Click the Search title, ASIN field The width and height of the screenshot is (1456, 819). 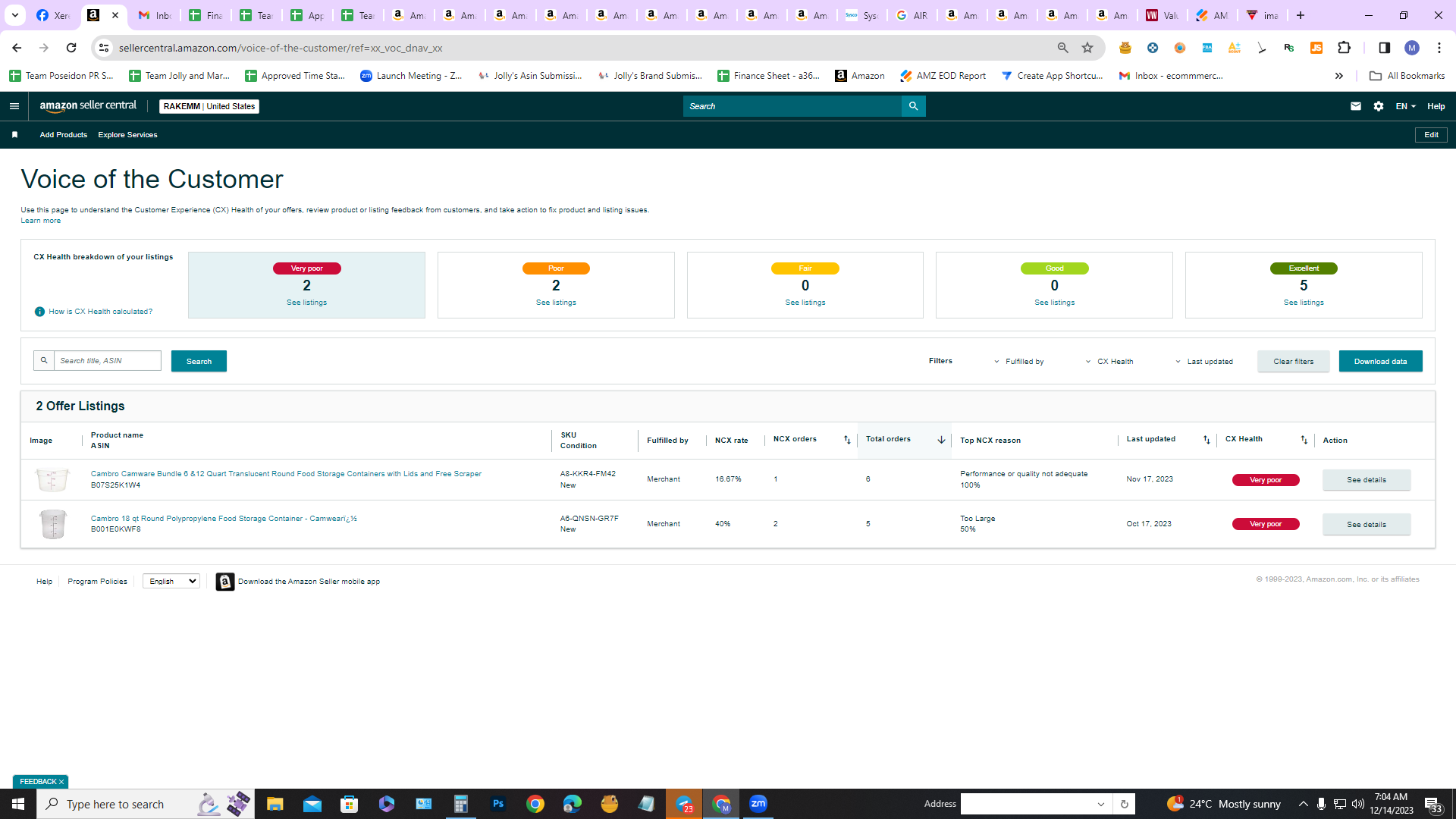[x=107, y=361]
